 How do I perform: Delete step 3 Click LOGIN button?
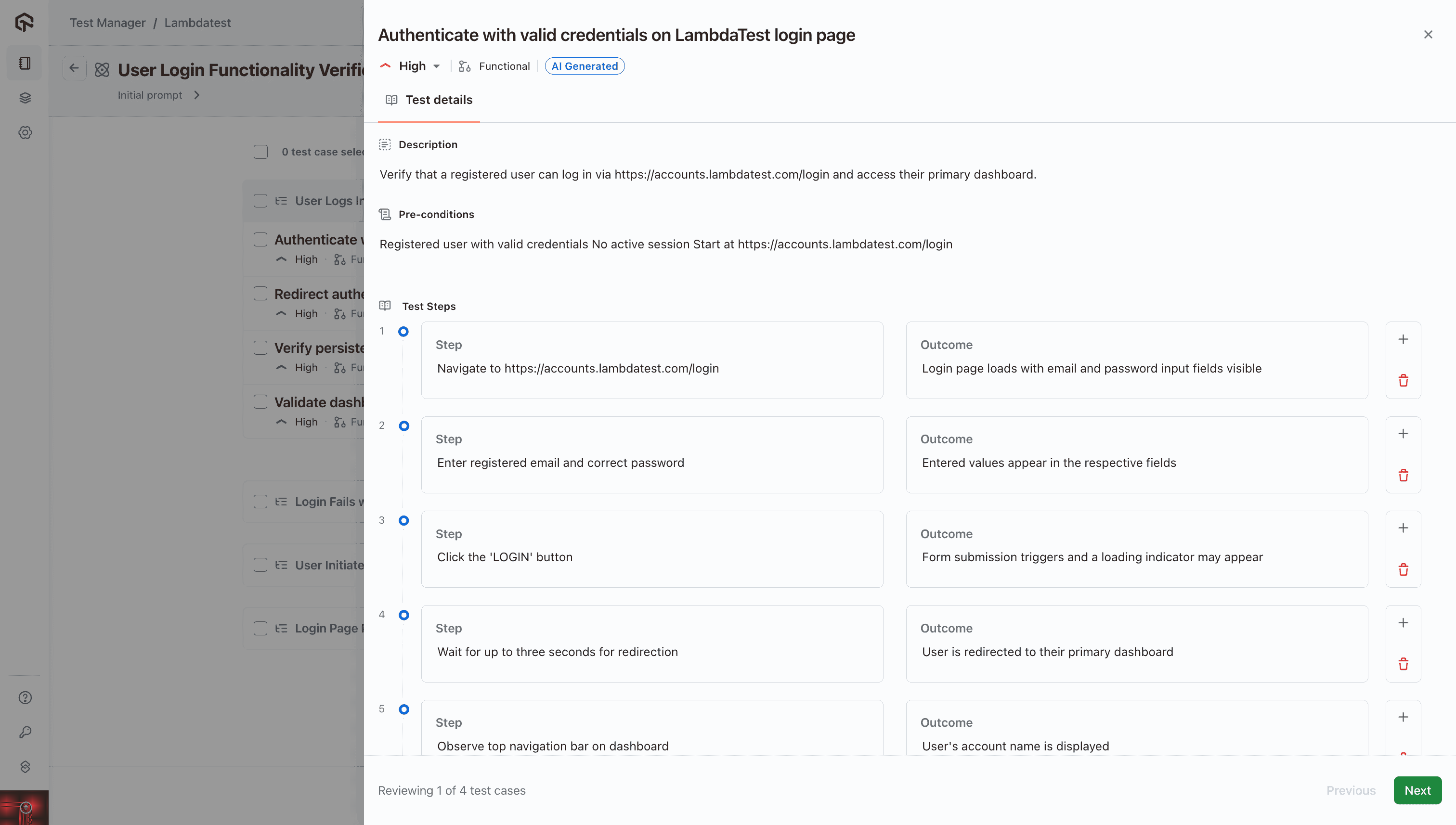(1403, 569)
